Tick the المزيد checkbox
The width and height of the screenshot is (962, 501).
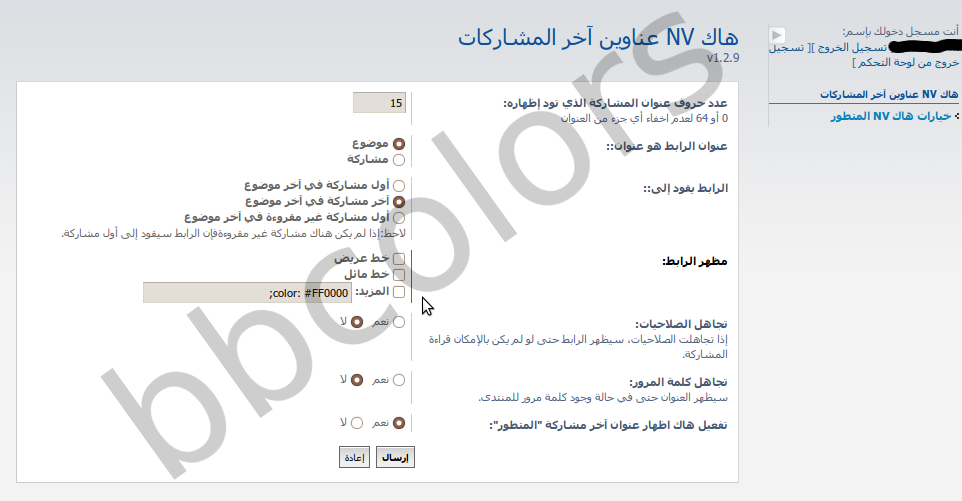point(399,292)
